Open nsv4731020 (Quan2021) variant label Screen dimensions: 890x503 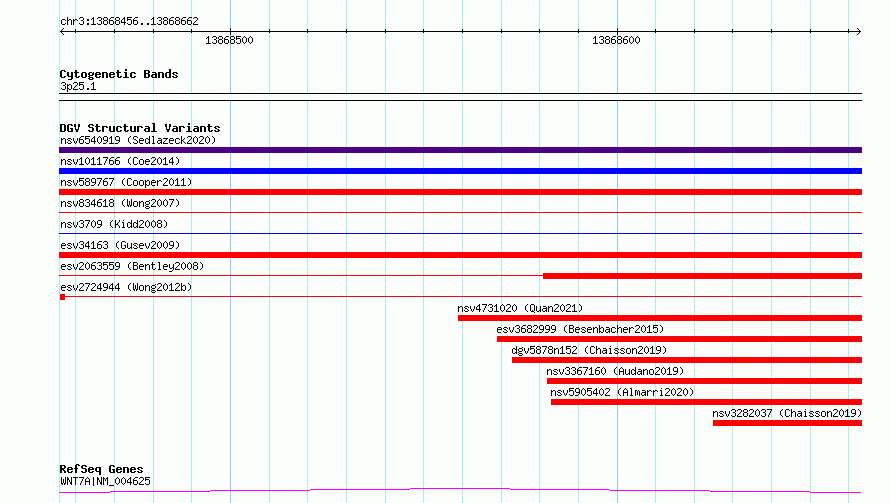coord(520,308)
